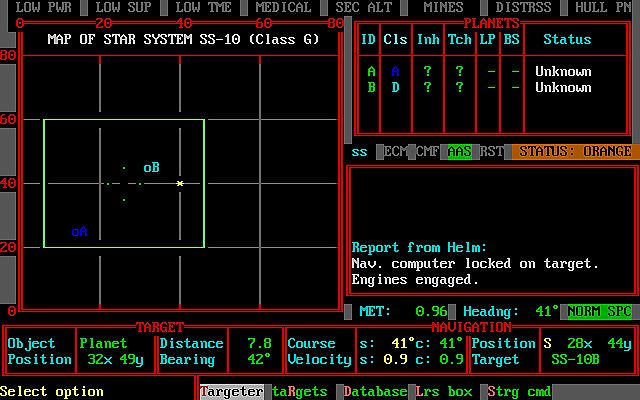The image size is (640, 400).
Task: Click the Planet object type value
Action: (103, 343)
